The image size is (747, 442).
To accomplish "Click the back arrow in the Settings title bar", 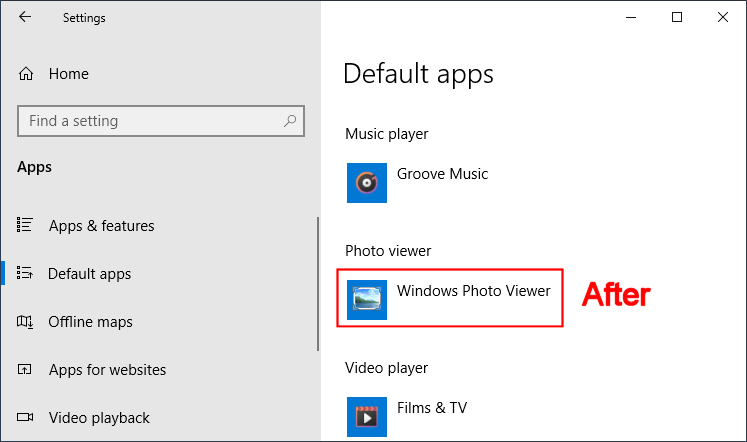I will point(25,17).
